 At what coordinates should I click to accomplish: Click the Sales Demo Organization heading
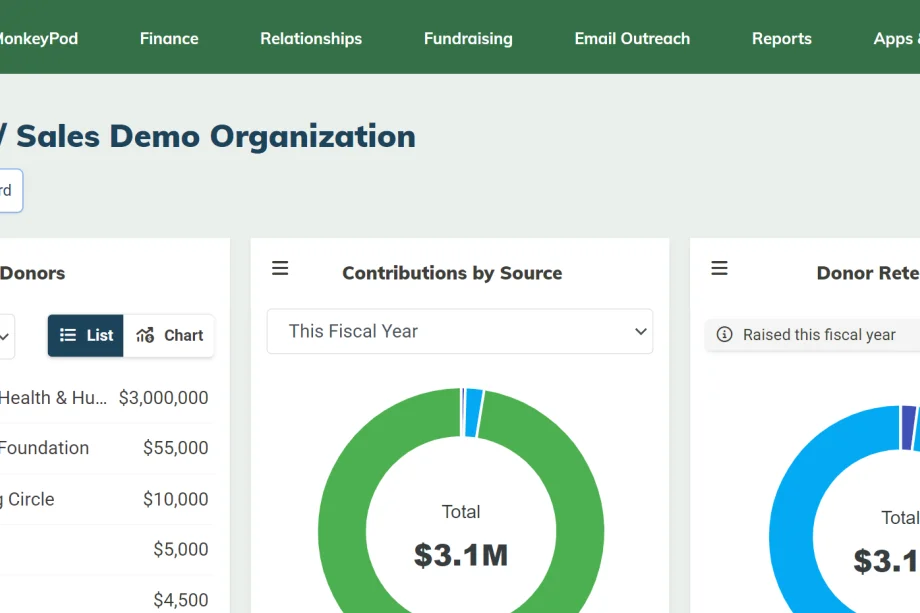(x=215, y=137)
